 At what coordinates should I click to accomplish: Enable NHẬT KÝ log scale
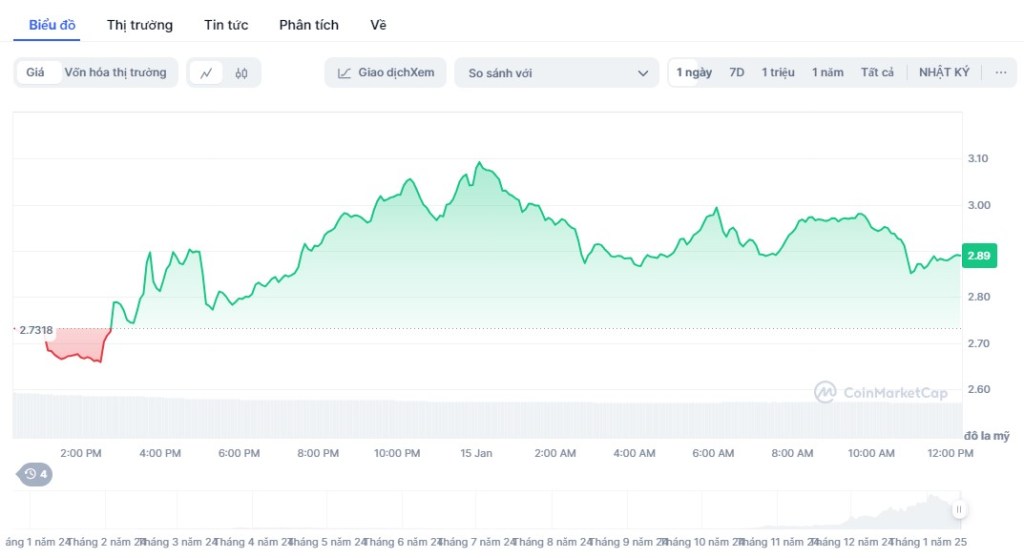click(x=944, y=73)
